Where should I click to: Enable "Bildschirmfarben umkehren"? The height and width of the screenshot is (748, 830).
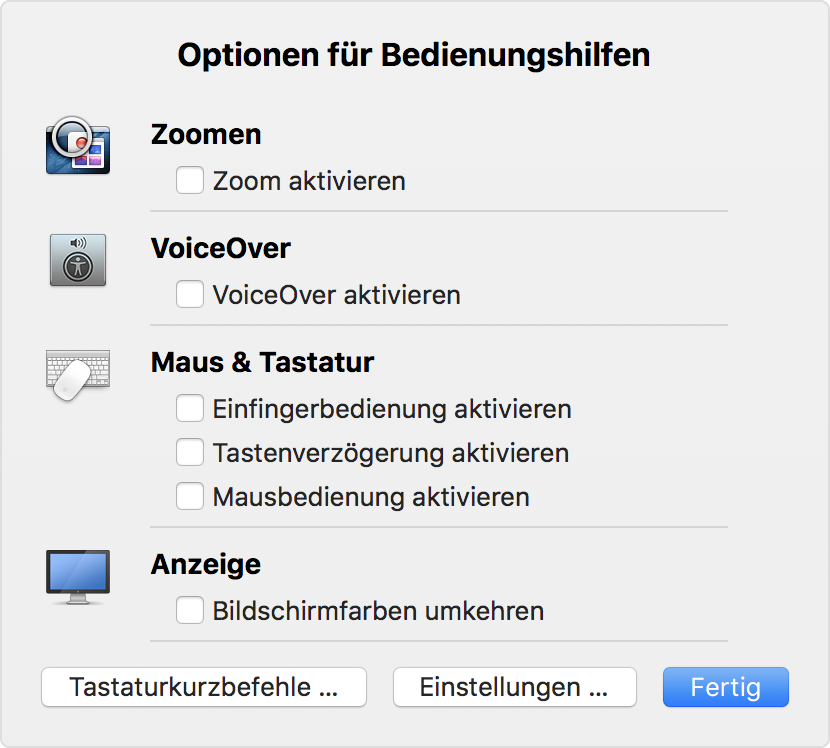point(189,610)
